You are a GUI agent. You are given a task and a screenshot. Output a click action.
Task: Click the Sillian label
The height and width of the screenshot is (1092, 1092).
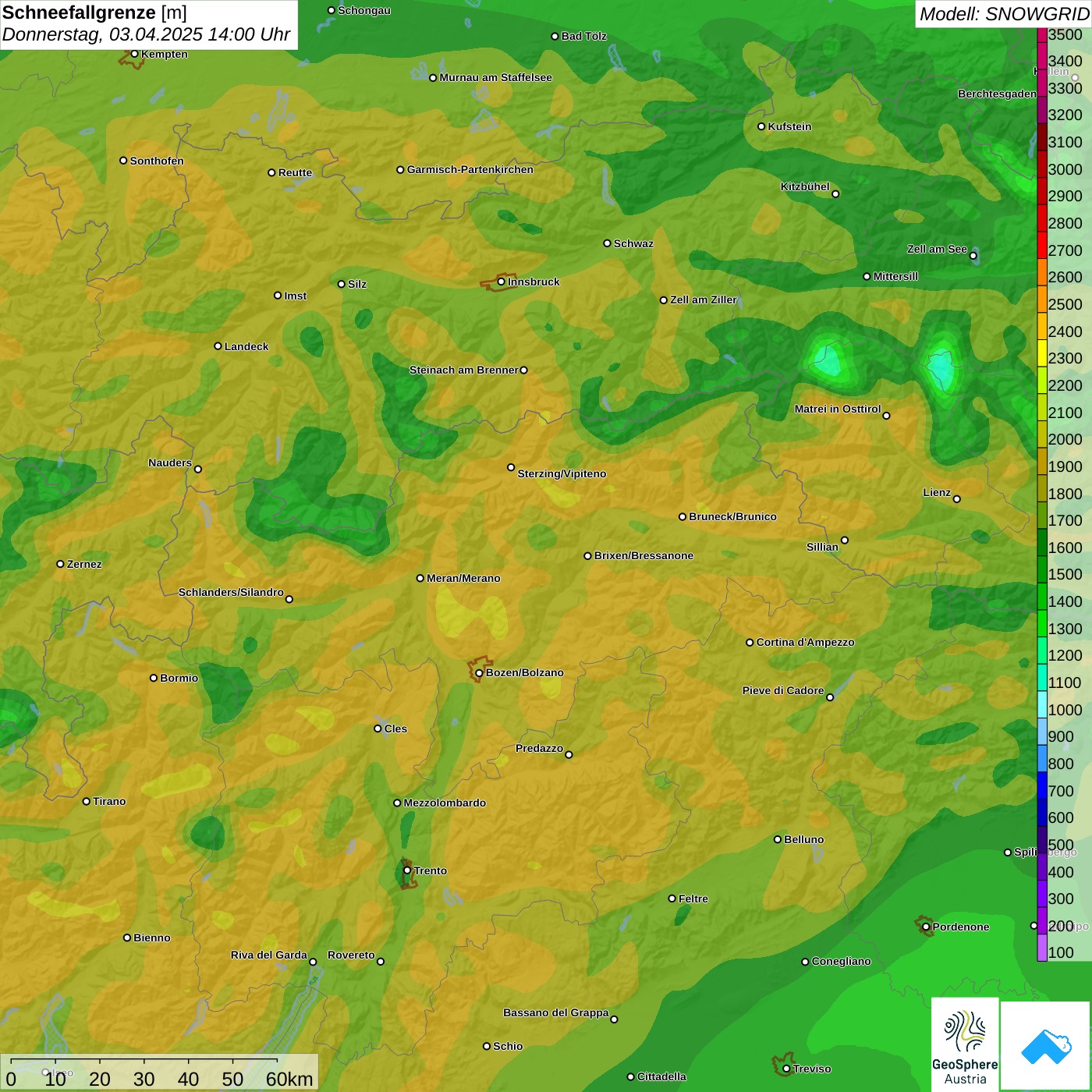822,547
